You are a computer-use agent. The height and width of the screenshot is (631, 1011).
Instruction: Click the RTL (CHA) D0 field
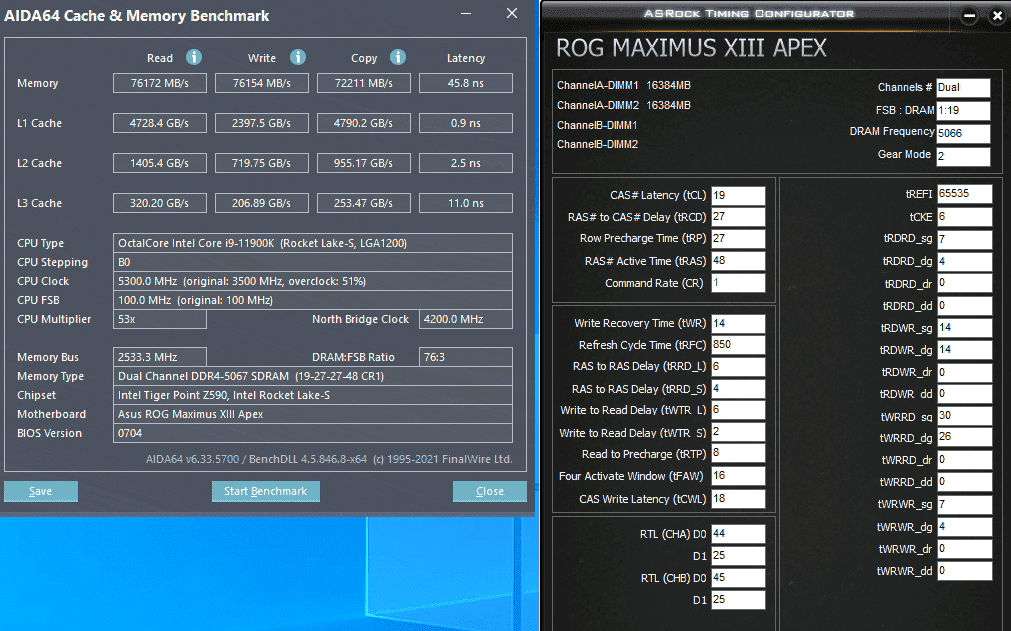(x=738, y=534)
